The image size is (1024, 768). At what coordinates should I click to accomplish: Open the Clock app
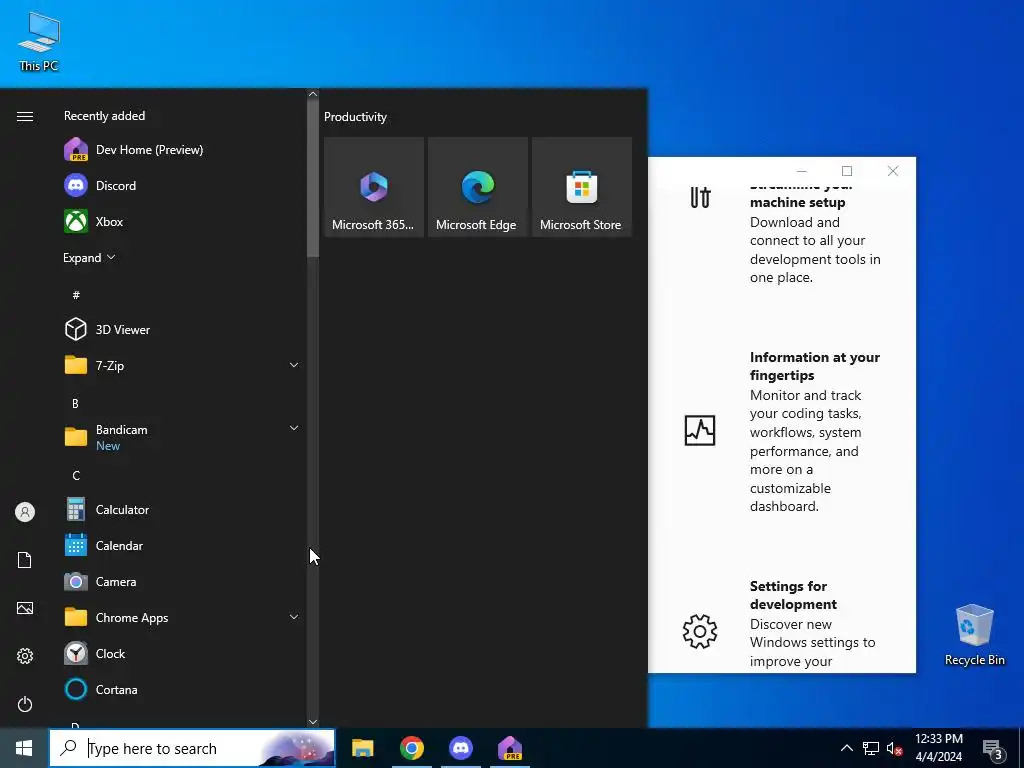point(184,653)
